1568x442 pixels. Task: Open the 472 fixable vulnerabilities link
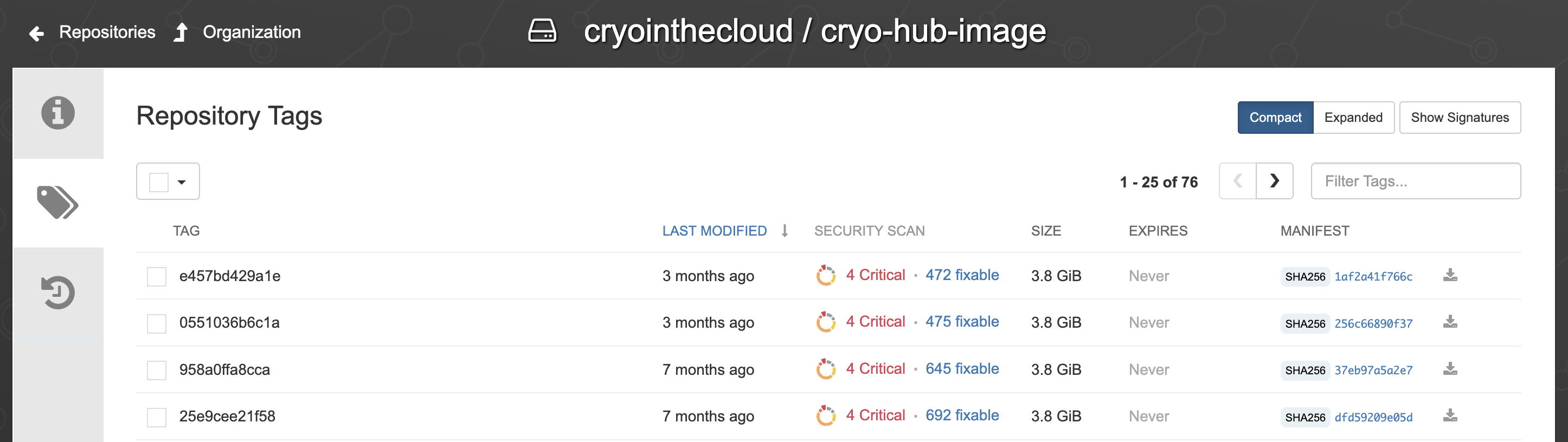click(x=962, y=275)
